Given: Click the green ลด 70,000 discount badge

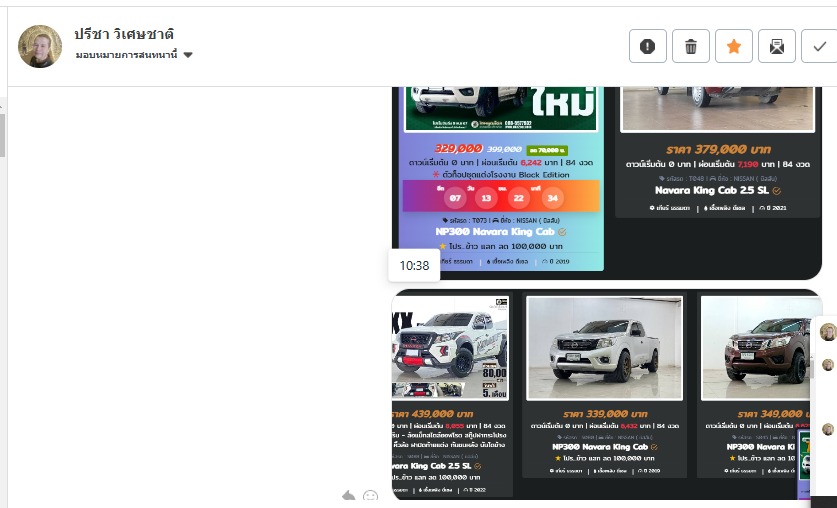Looking at the screenshot, I should pyautogui.click(x=547, y=150).
